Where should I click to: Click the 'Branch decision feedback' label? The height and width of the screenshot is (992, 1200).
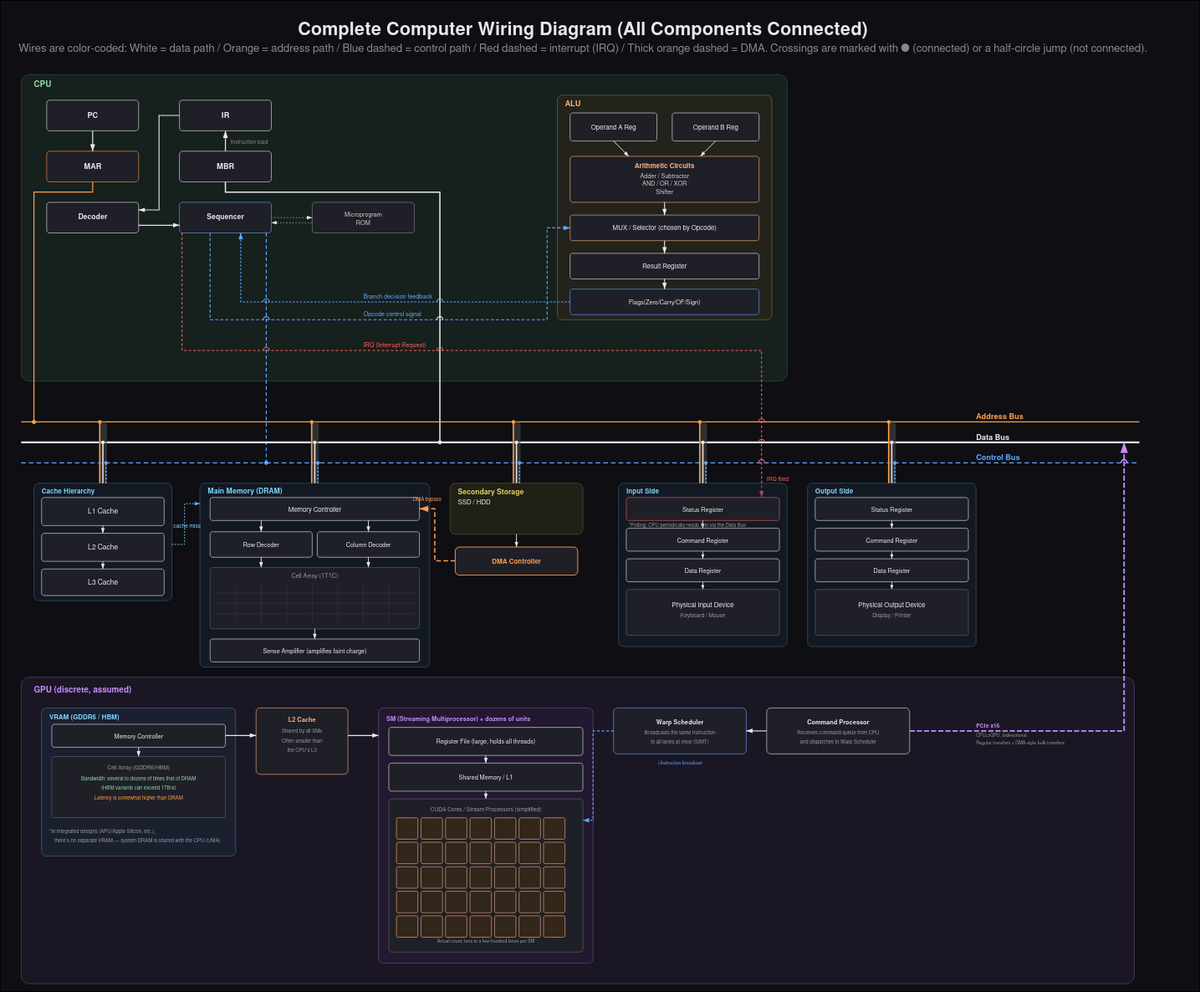[x=398, y=296]
